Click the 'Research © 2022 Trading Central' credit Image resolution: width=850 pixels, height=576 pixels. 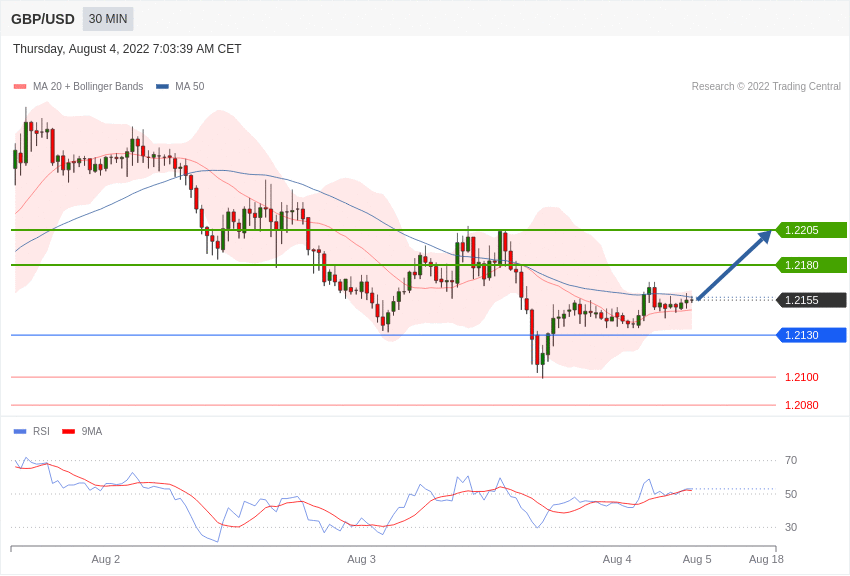point(766,86)
